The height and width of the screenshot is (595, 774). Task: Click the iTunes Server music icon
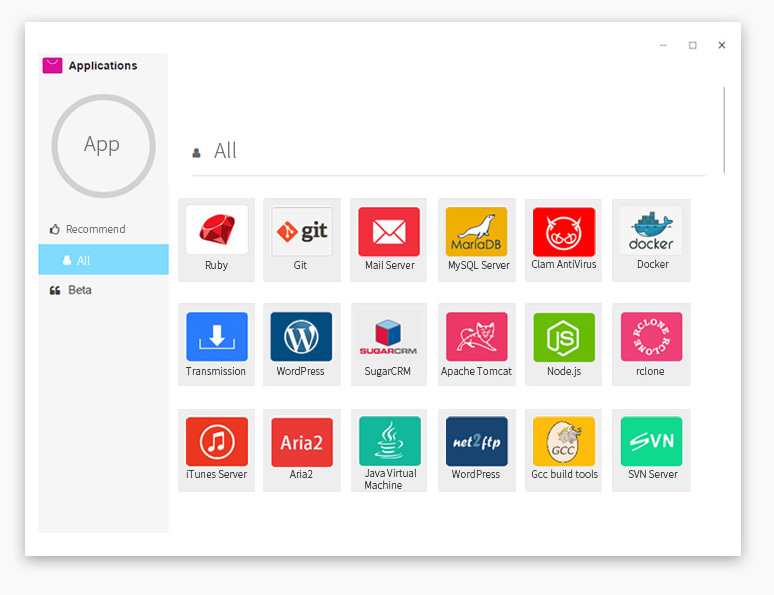click(217, 442)
